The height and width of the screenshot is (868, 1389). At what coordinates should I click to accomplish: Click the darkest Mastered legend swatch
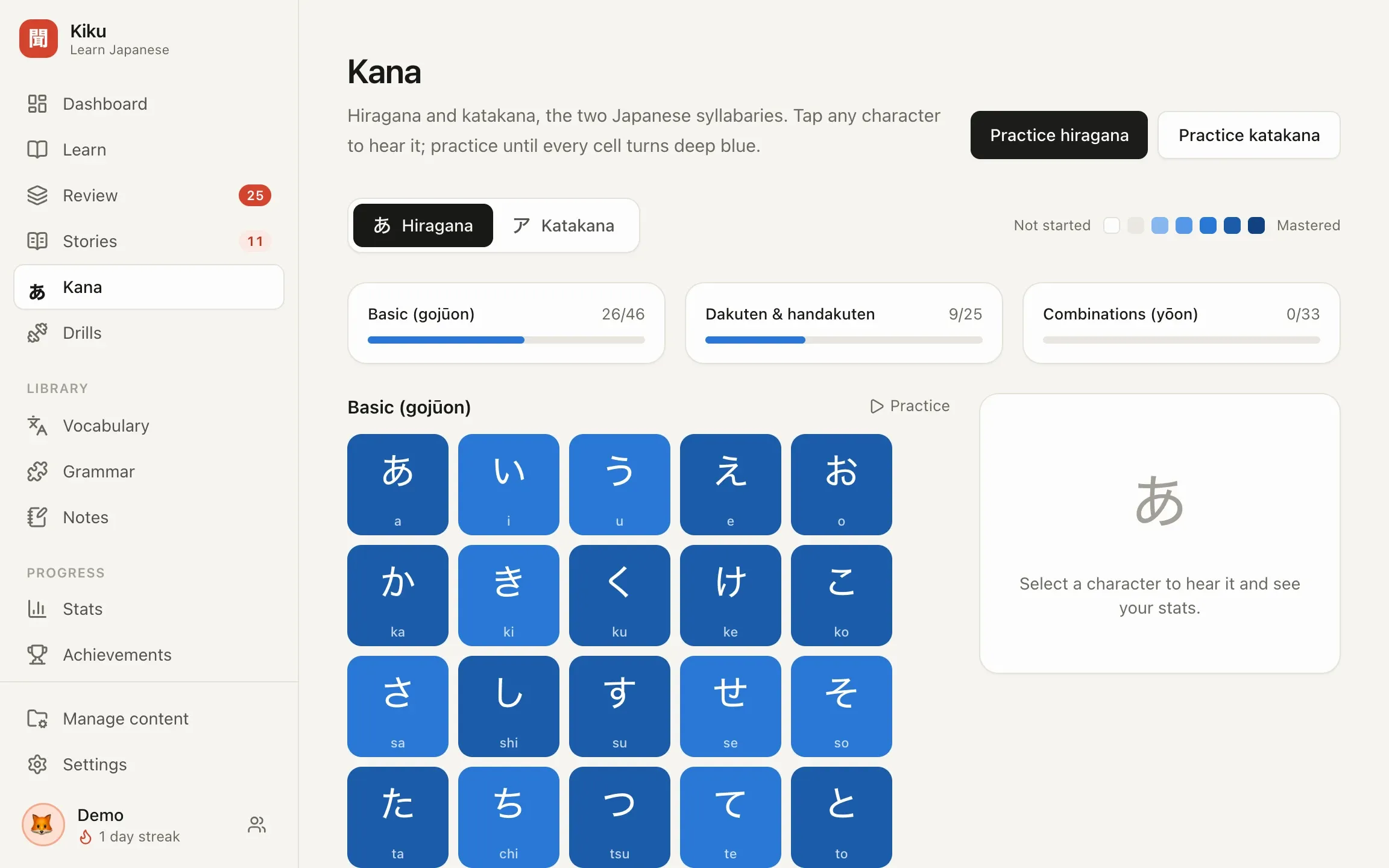[1256, 225]
